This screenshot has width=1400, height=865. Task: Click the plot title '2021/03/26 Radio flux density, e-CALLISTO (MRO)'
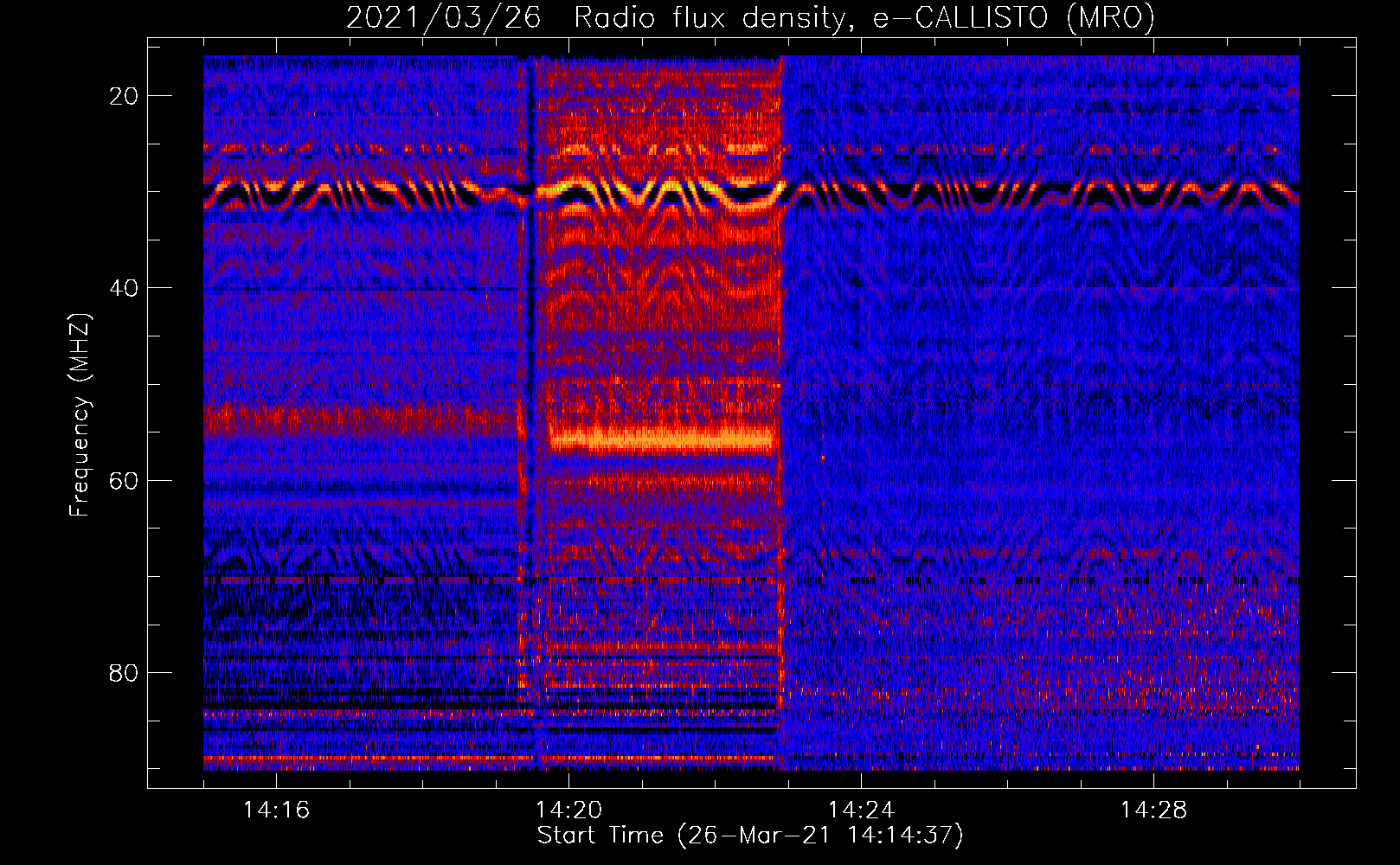pyautogui.click(x=750, y=17)
